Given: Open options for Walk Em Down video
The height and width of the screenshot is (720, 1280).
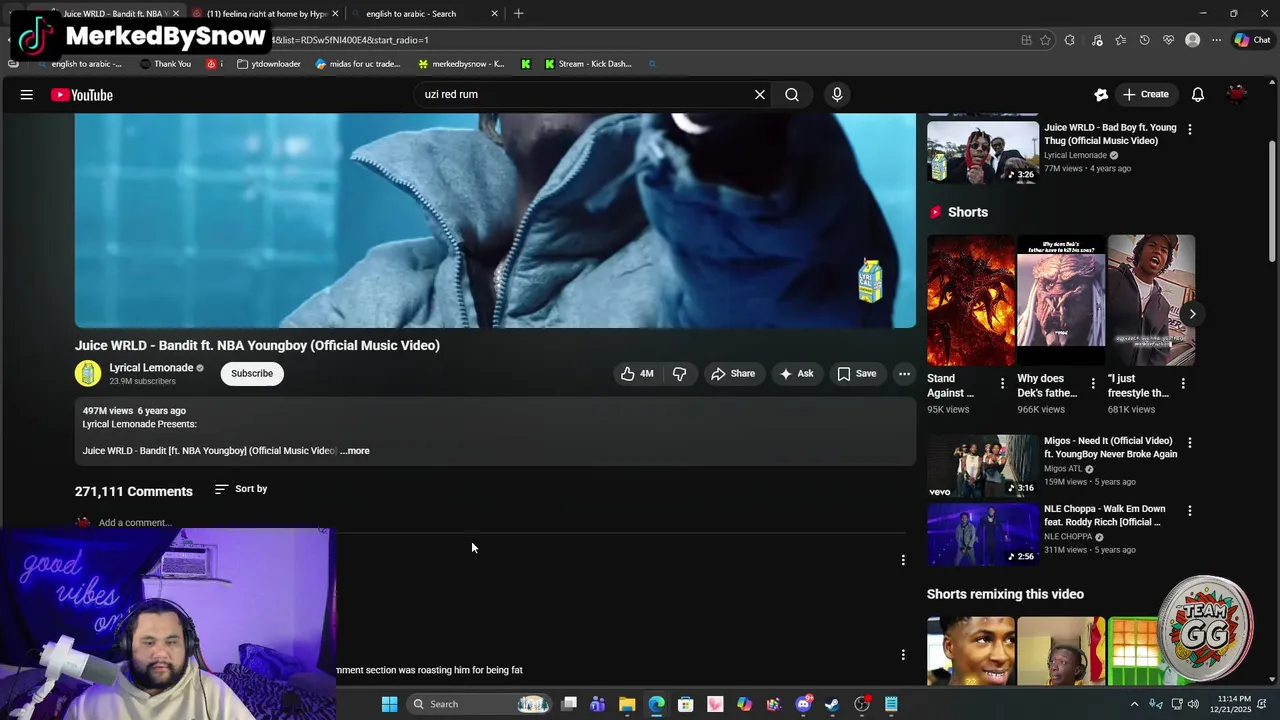Looking at the screenshot, I should (1189, 510).
